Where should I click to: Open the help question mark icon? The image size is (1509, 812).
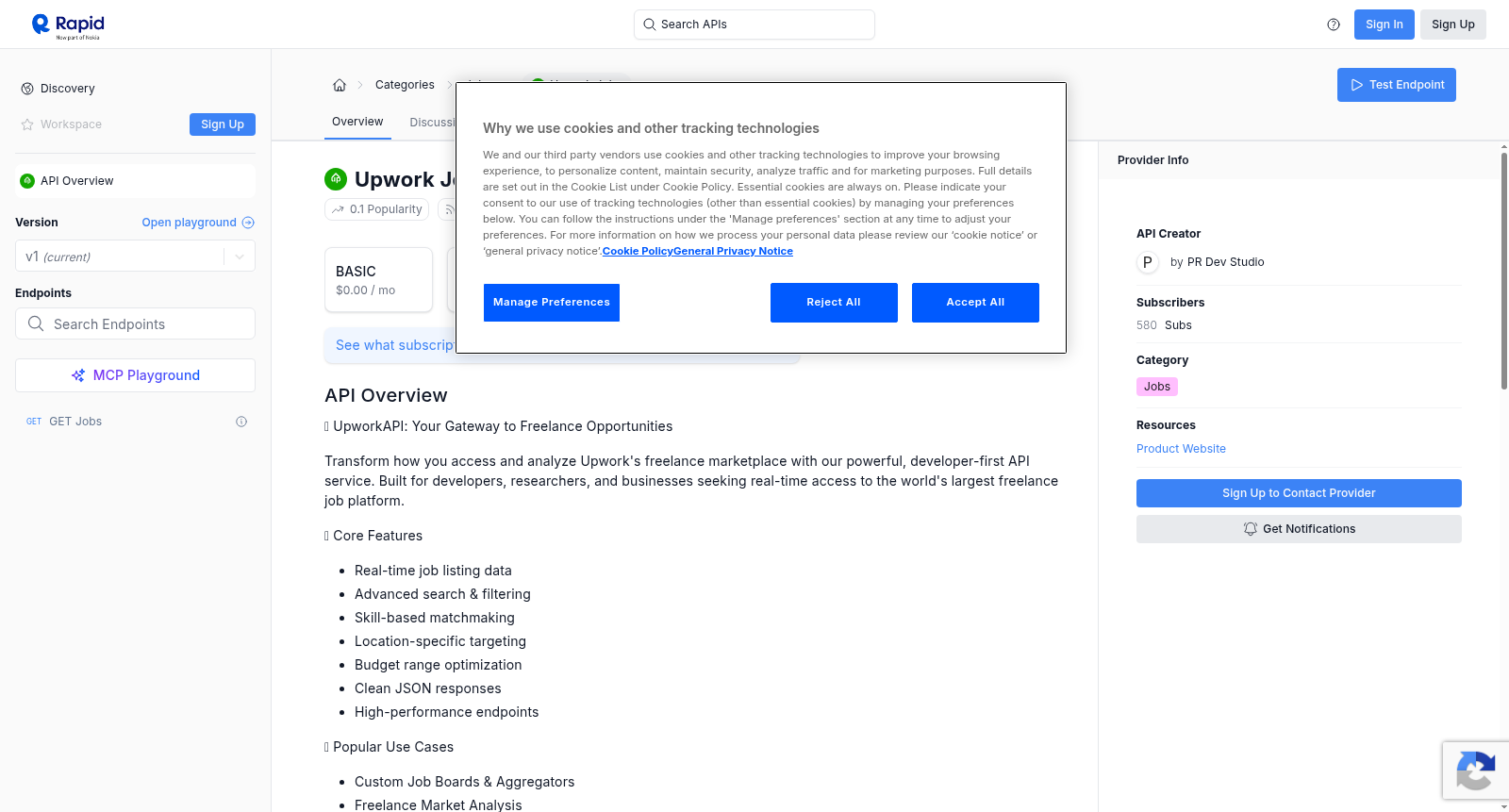[1334, 25]
